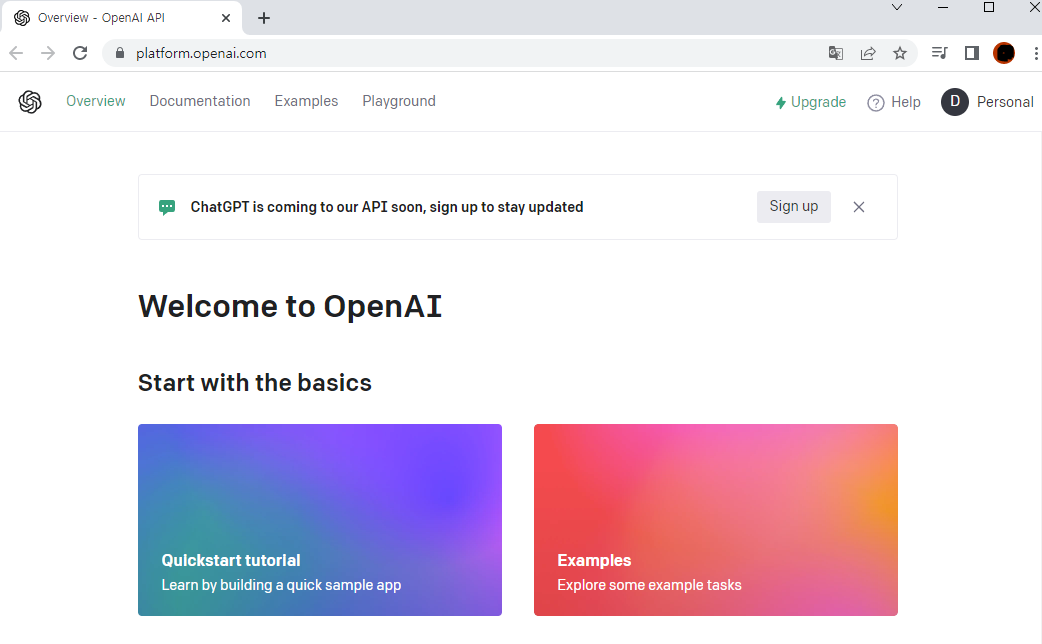This screenshot has width=1042, height=644.
Task: Click the Start with the basics heading
Action: coord(255,383)
